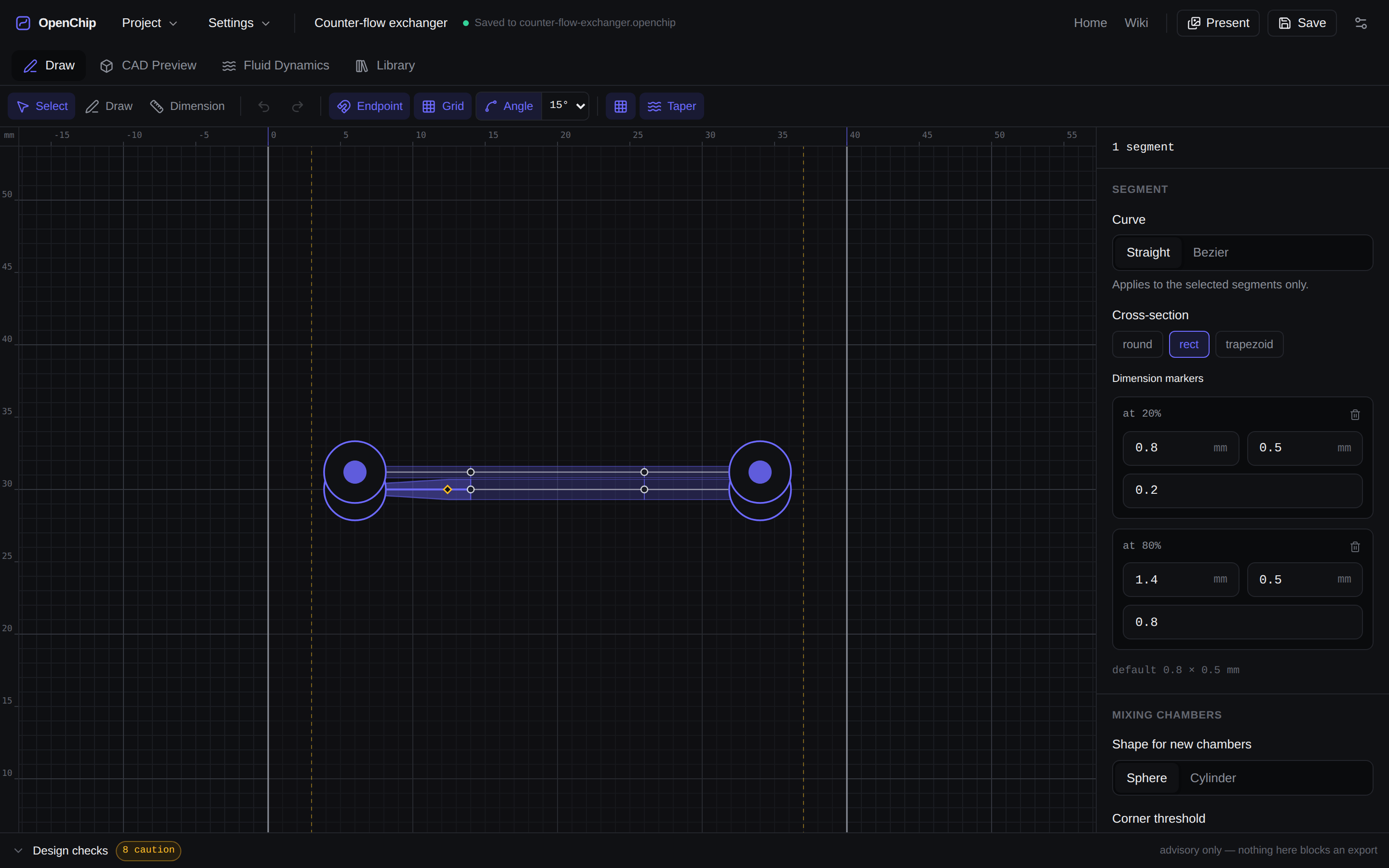Image resolution: width=1389 pixels, height=868 pixels.
Task: Switch to the Library tab
Action: click(x=385, y=66)
